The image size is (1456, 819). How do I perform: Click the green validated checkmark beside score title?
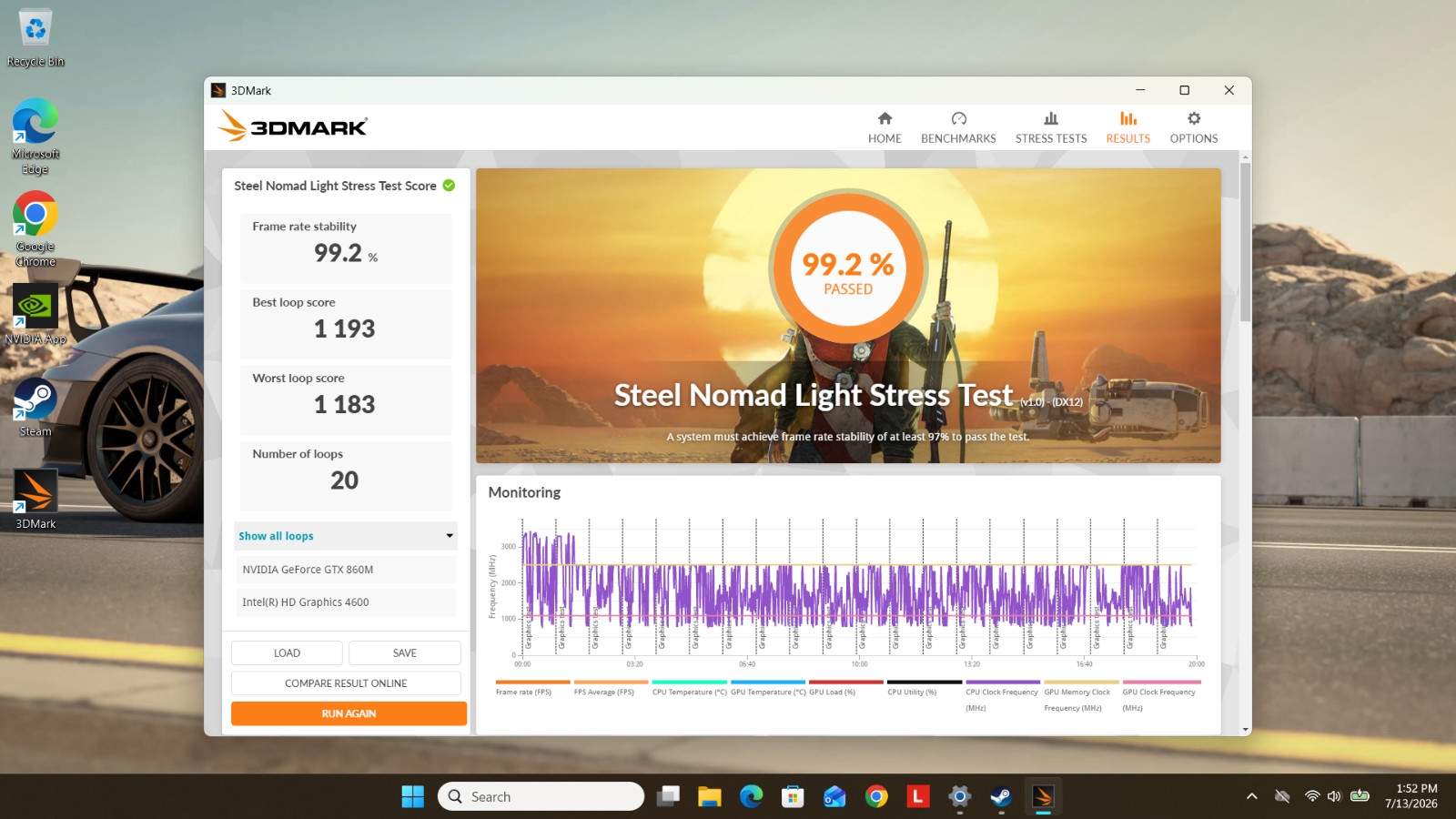[x=449, y=186]
